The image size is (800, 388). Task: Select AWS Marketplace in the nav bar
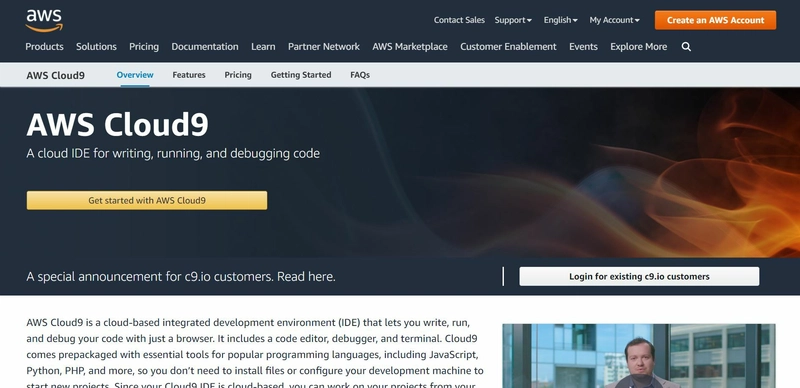pyautogui.click(x=410, y=46)
